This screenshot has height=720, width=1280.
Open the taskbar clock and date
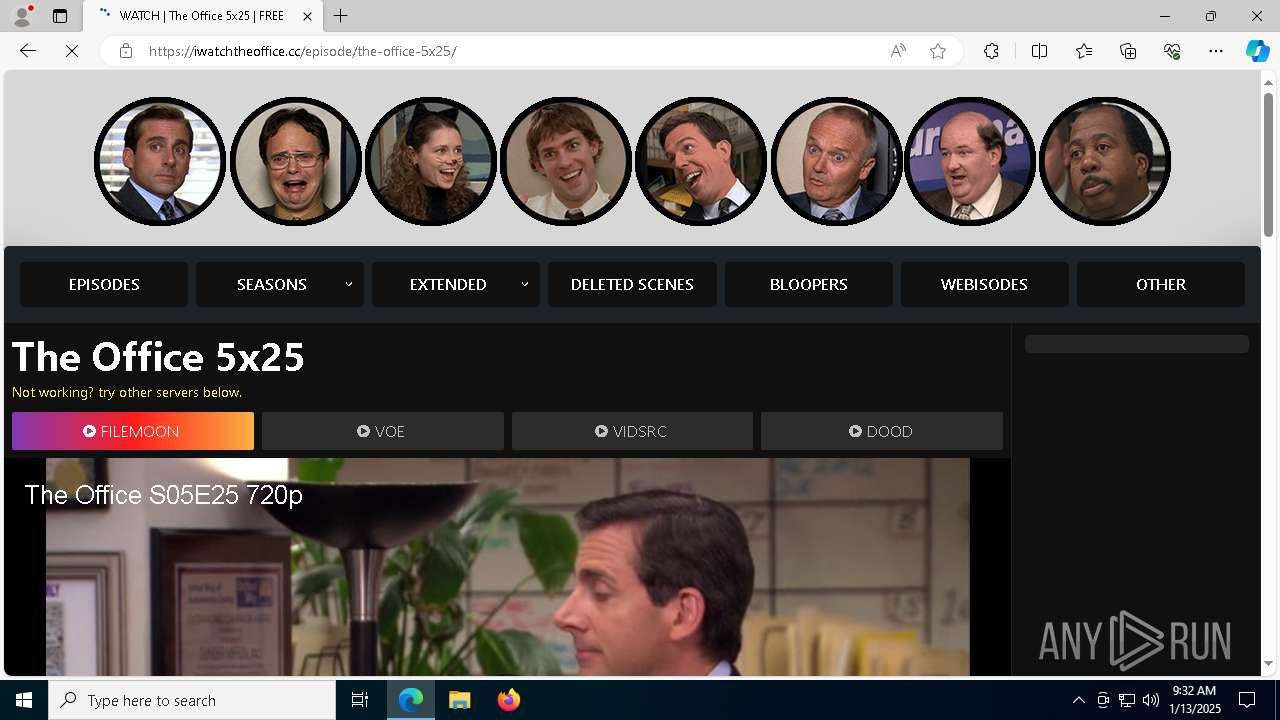pyautogui.click(x=1196, y=700)
